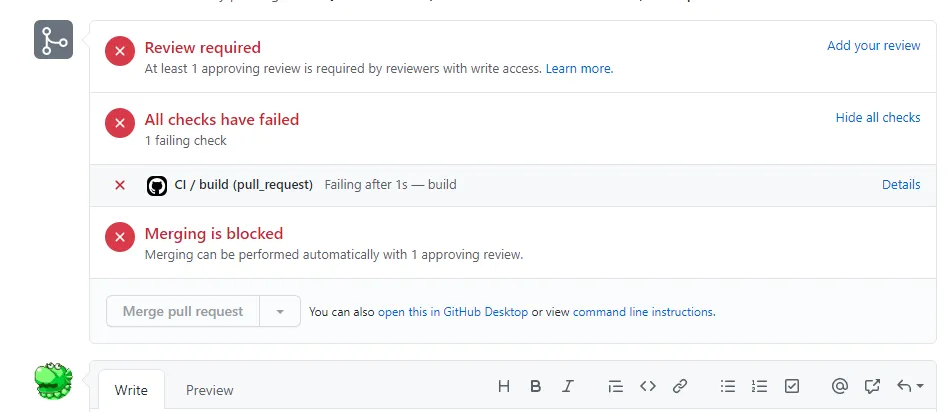Click the Merge pull request button

[183, 312]
